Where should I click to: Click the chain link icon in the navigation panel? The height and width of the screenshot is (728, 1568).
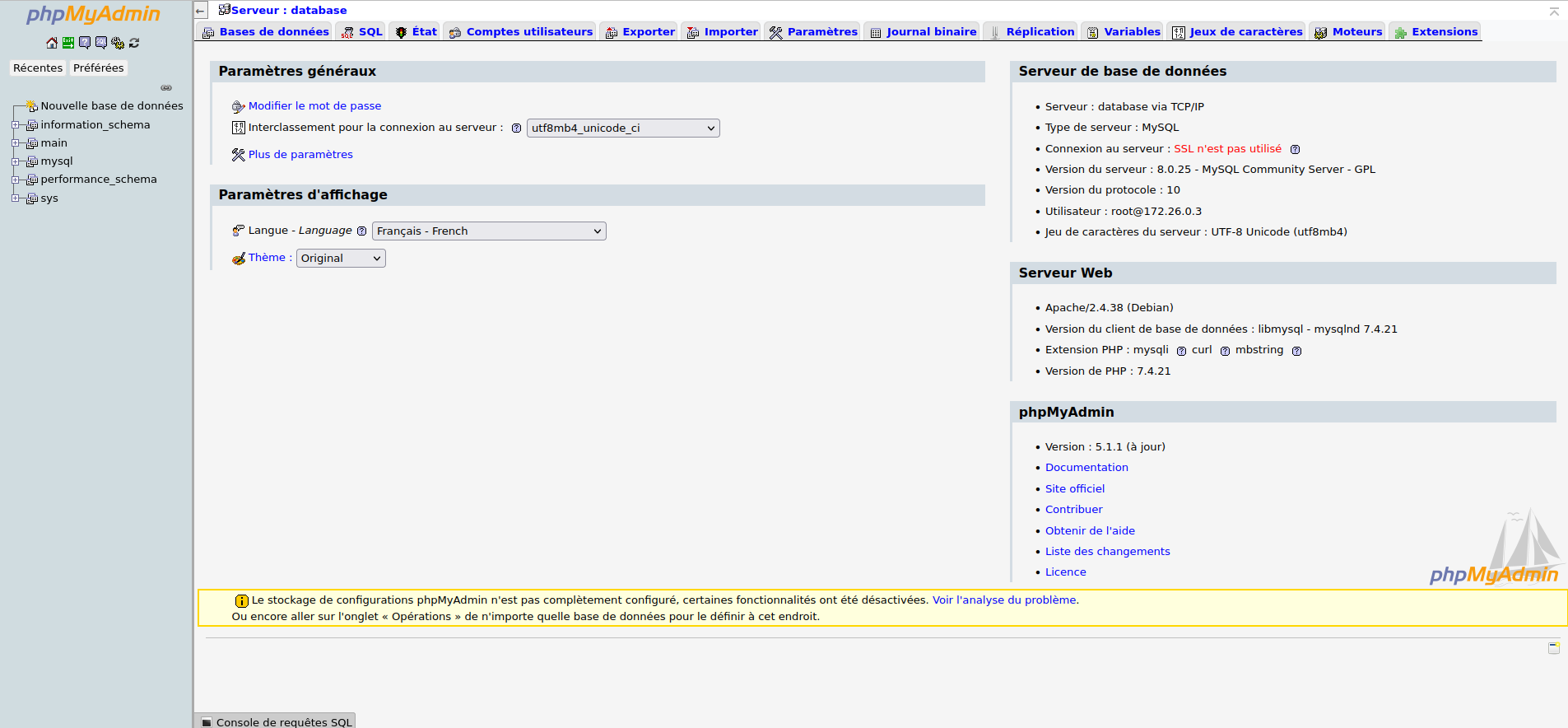pos(166,87)
